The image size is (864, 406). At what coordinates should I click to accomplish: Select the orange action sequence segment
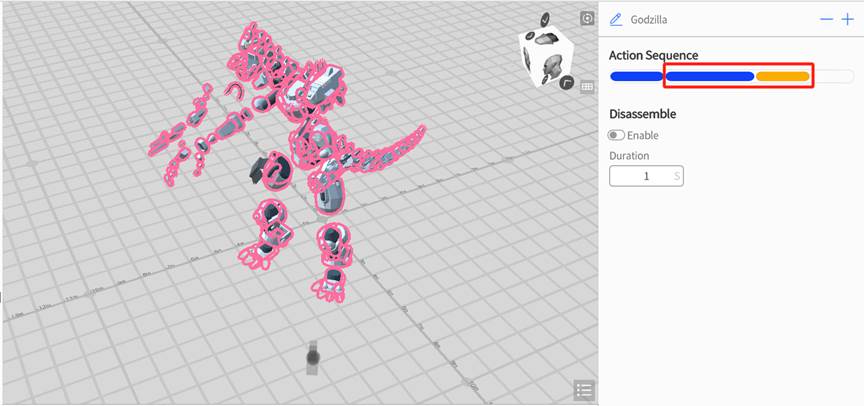pyautogui.click(x=782, y=77)
